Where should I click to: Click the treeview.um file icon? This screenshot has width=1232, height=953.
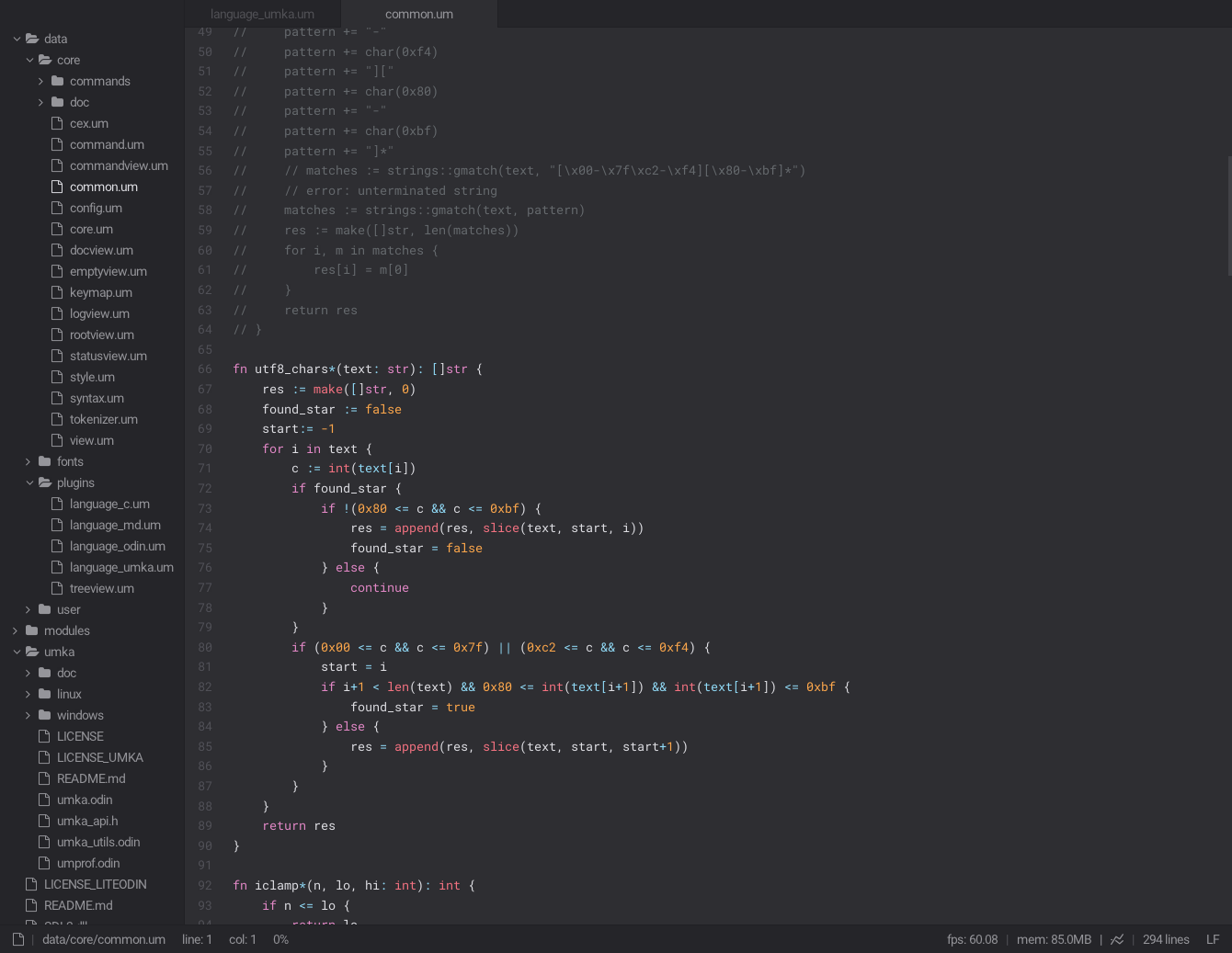tap(57, 588)
